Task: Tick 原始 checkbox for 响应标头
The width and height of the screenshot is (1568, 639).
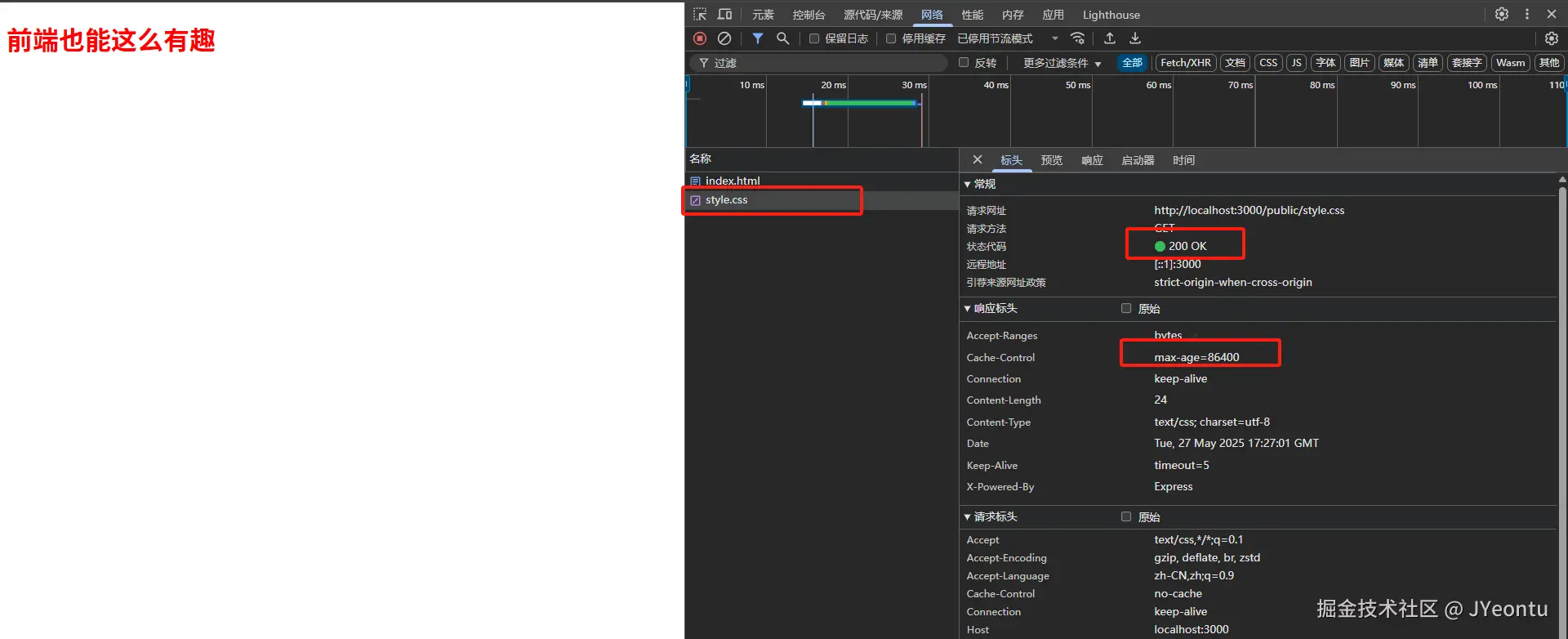Action: pyautogui.click(x=1126, y=308)
